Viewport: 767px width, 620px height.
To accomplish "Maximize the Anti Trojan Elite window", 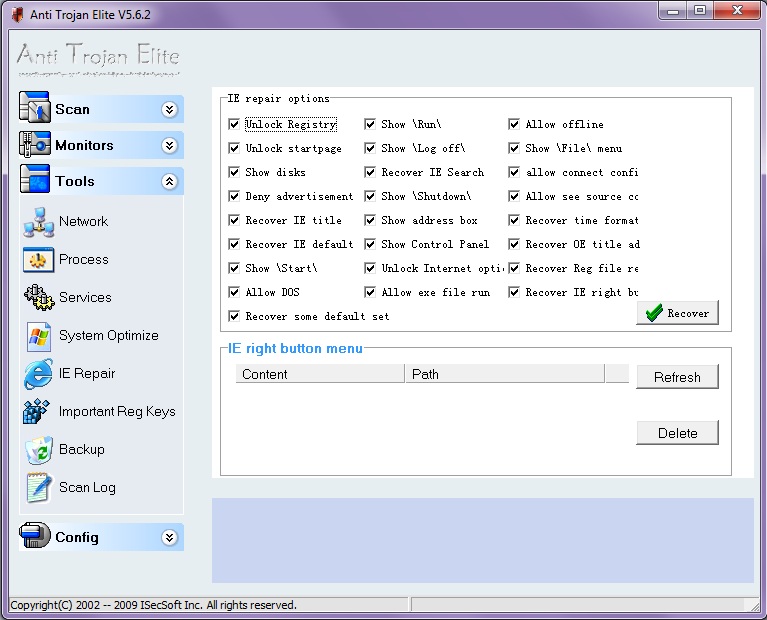I will [x=700, y=10].
